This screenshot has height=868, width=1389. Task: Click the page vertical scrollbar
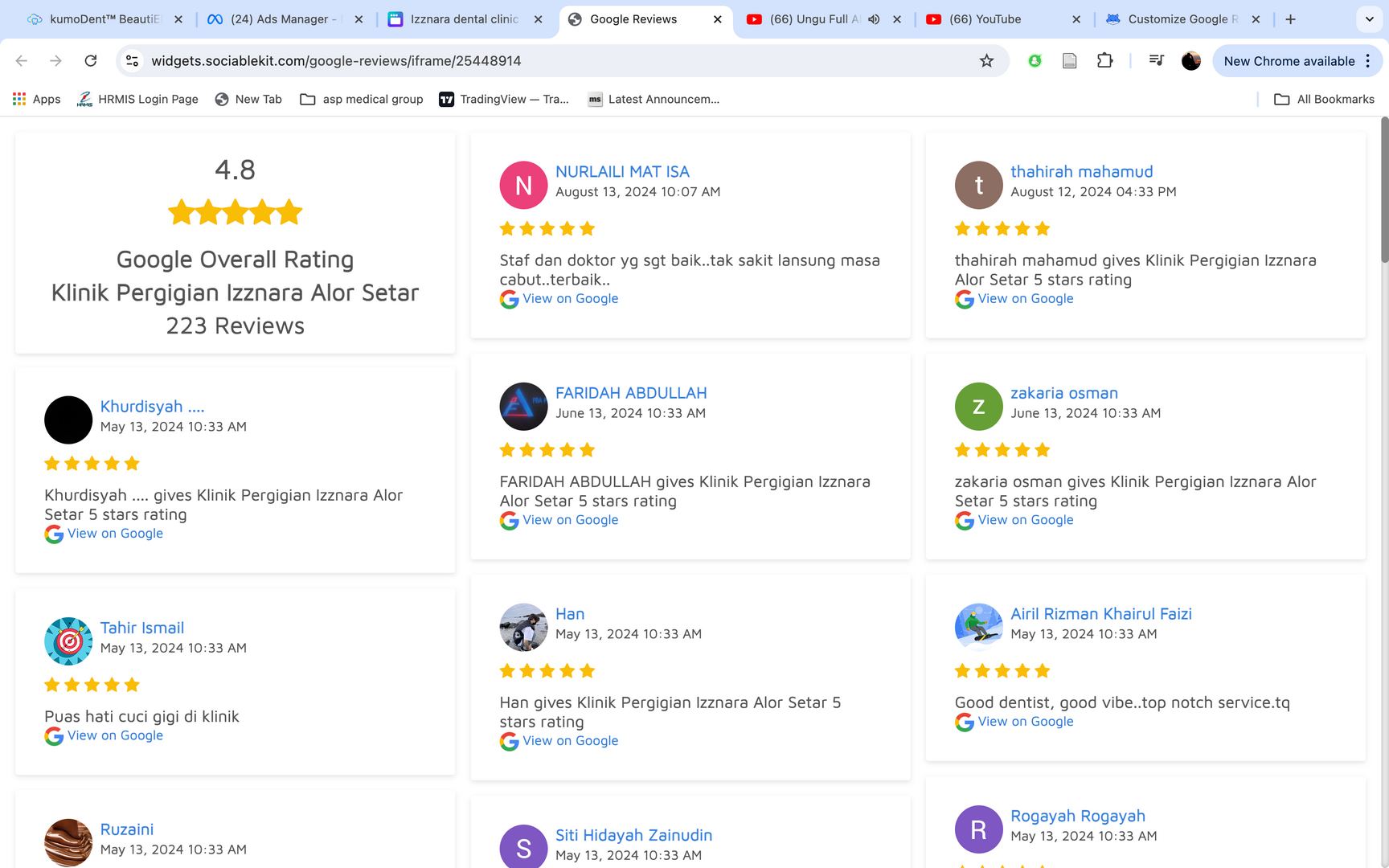[x=1384, y=190]
